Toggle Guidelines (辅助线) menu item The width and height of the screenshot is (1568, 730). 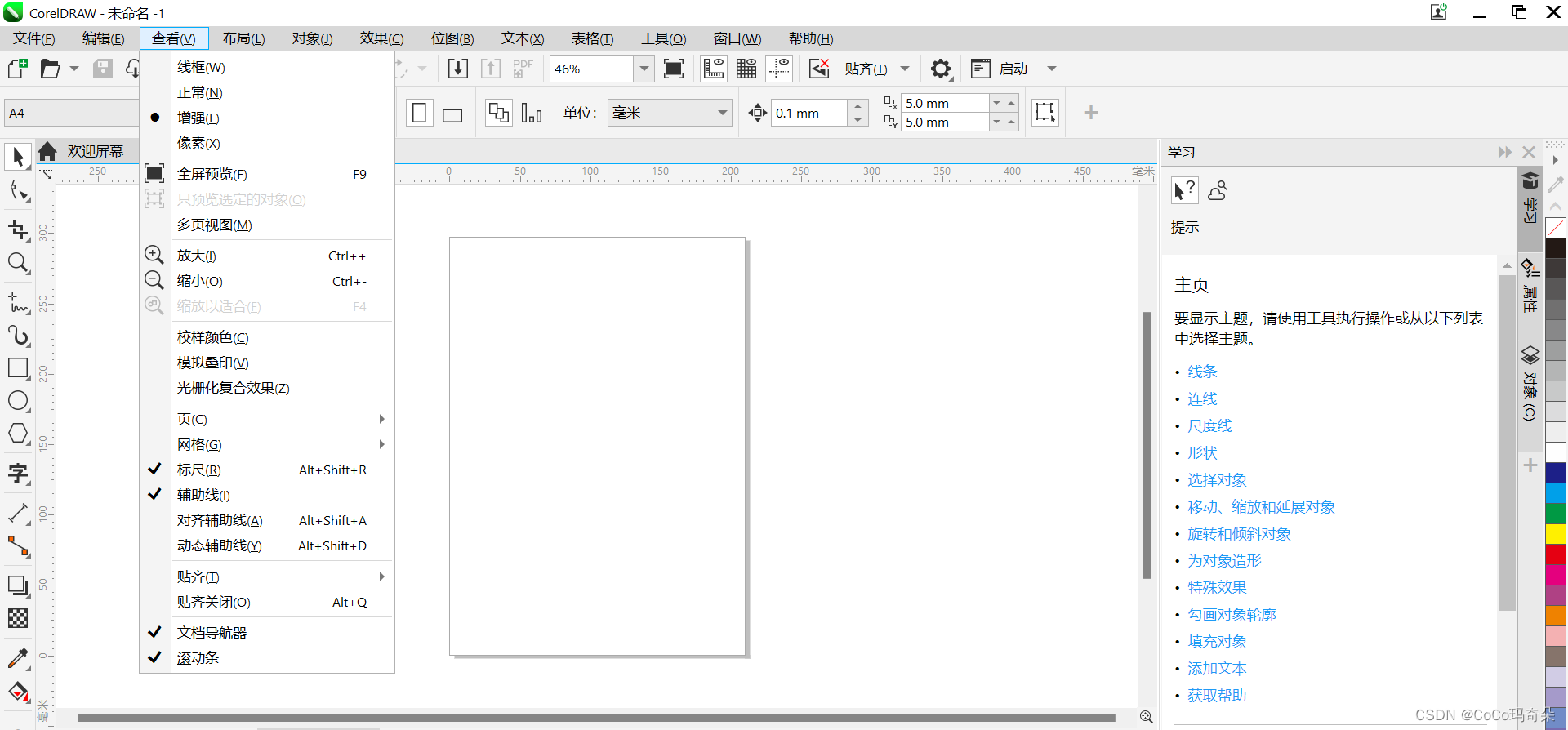pyautogui.click(x=267, y=495)
